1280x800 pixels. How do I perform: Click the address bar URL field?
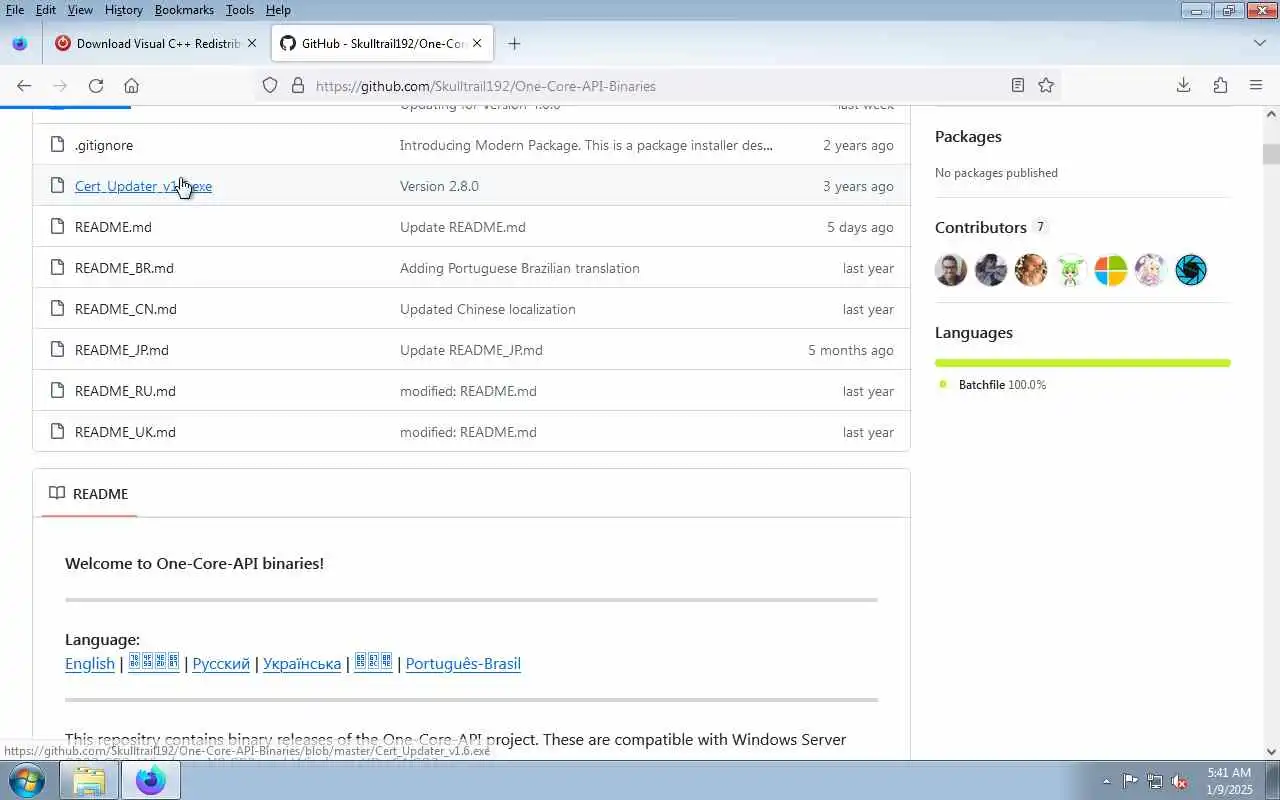coord(655,86)
